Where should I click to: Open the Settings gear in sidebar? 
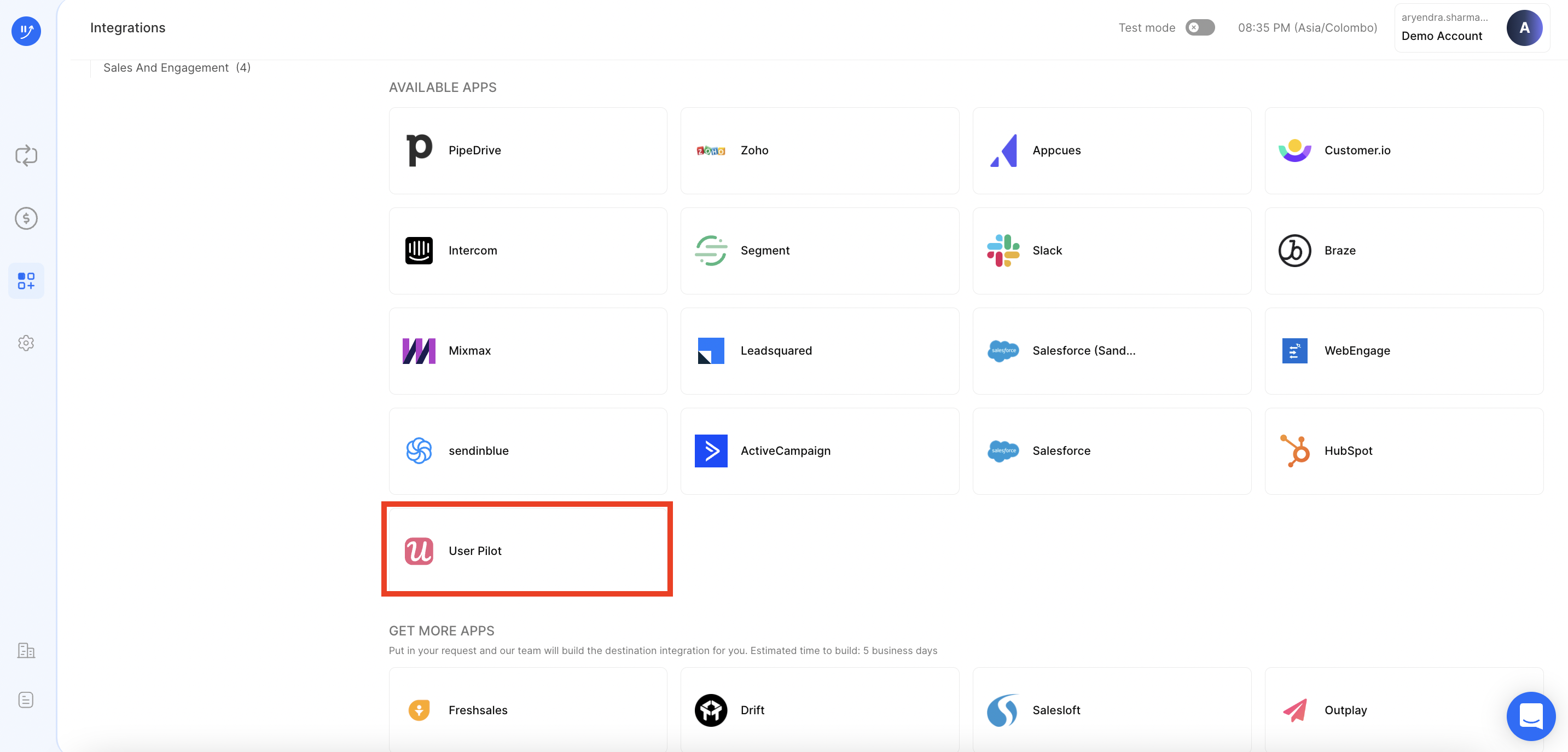click(26, 343)
